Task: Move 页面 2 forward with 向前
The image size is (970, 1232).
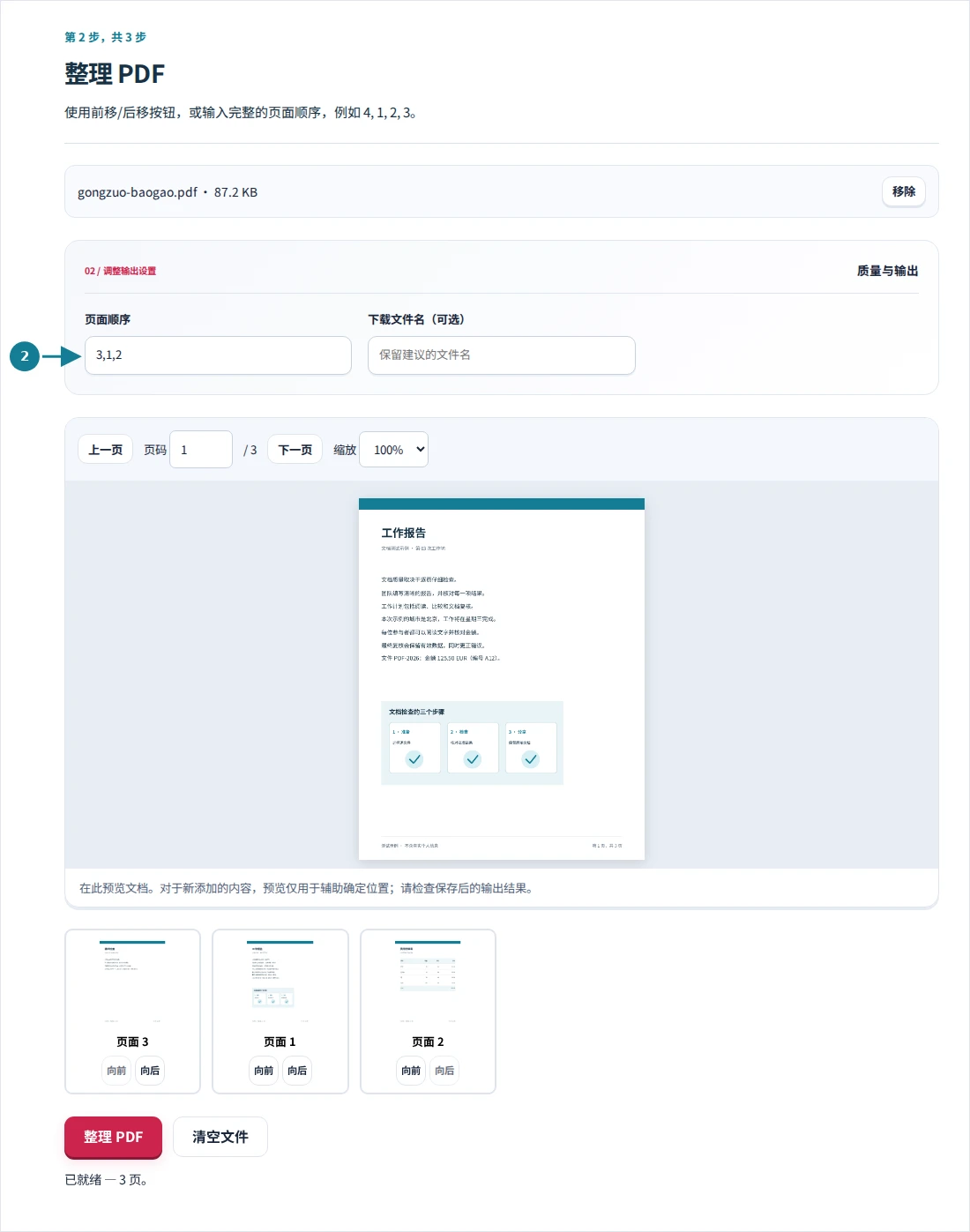Action: tap(411, 1071)
